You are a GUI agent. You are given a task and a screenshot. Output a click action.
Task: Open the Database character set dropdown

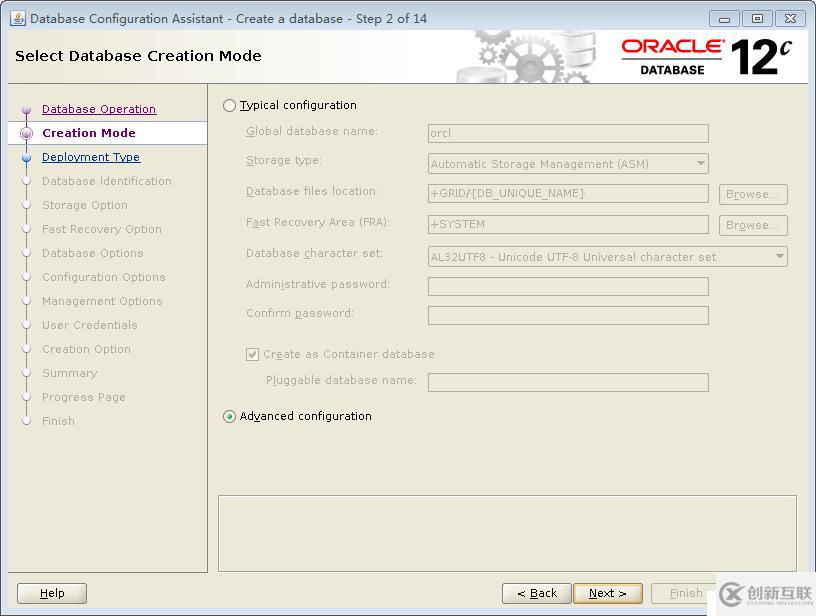tap(607, 257)
